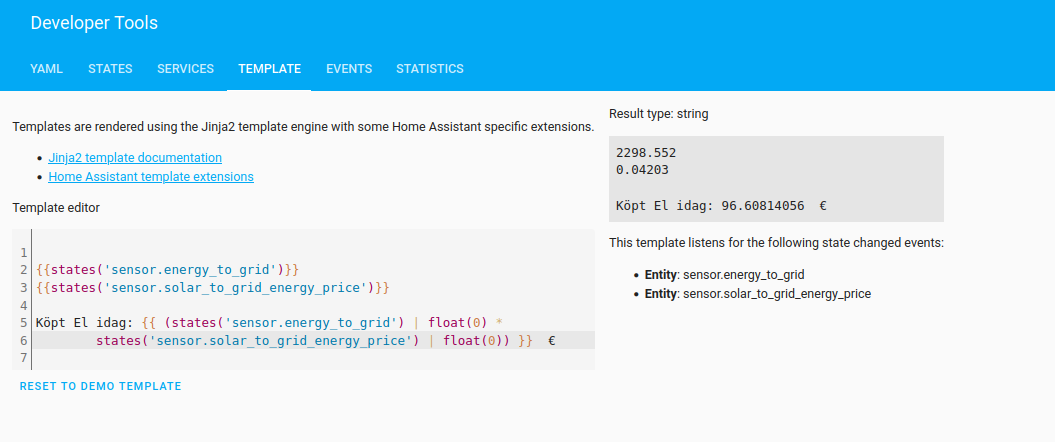Open Jinja2 template documentation link
This screenshot has width=1055, height=442.
point(135,158)
